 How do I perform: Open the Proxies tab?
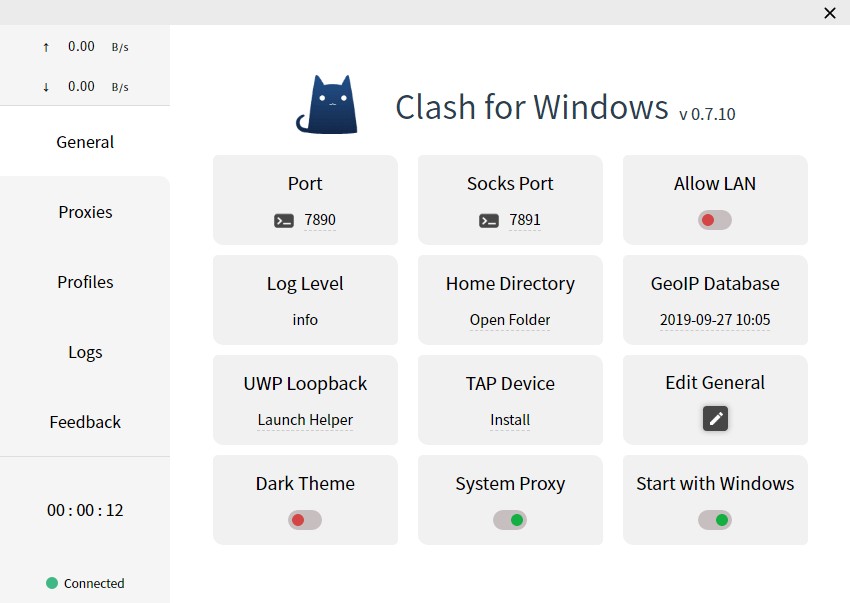pyautogui.click(x=85, y=212)
